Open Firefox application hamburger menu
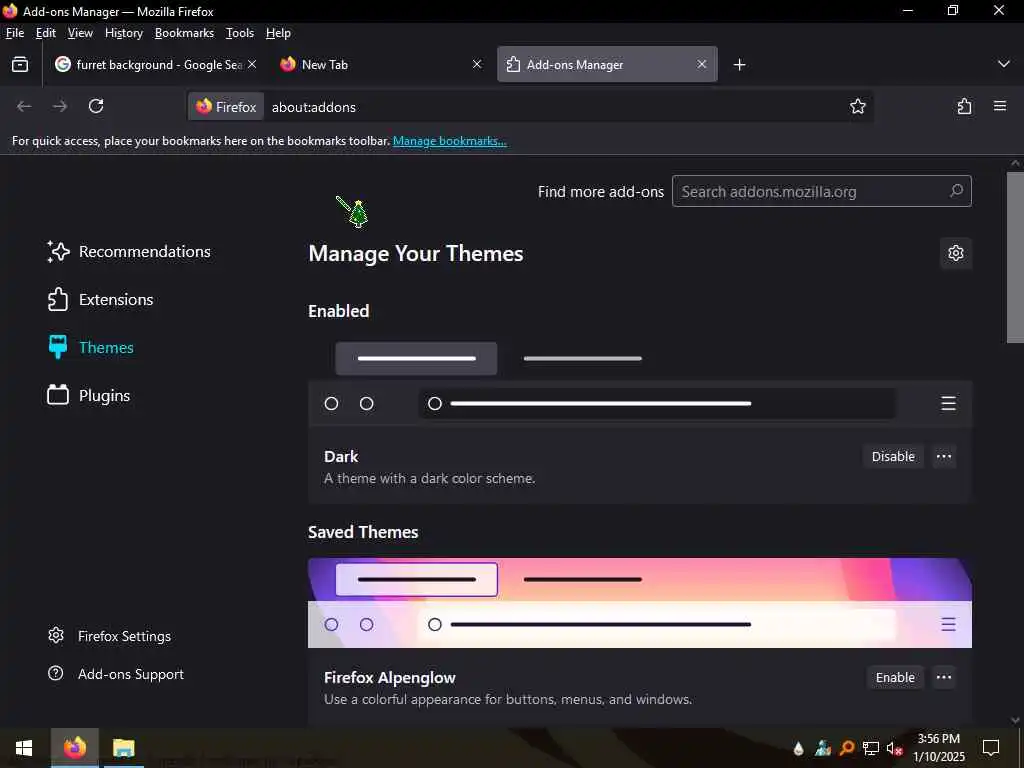Image resolution: width=1024 pixels, height=768 pixels. (1000, 106)
